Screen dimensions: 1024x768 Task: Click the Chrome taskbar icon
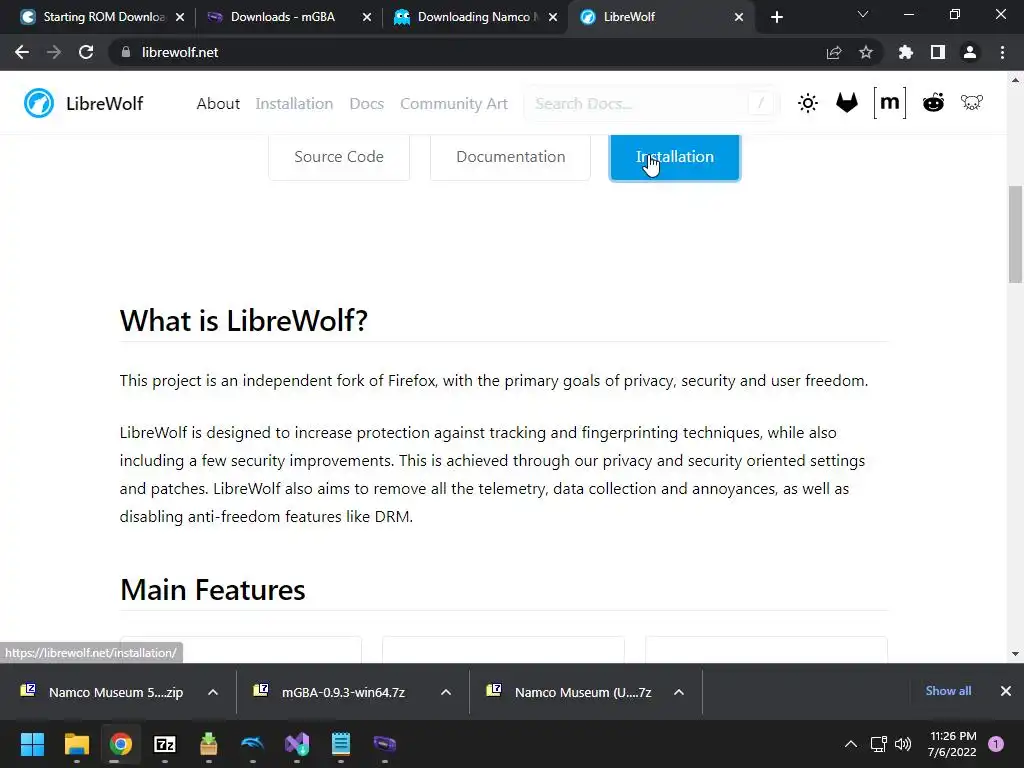(x=121, y=744)
